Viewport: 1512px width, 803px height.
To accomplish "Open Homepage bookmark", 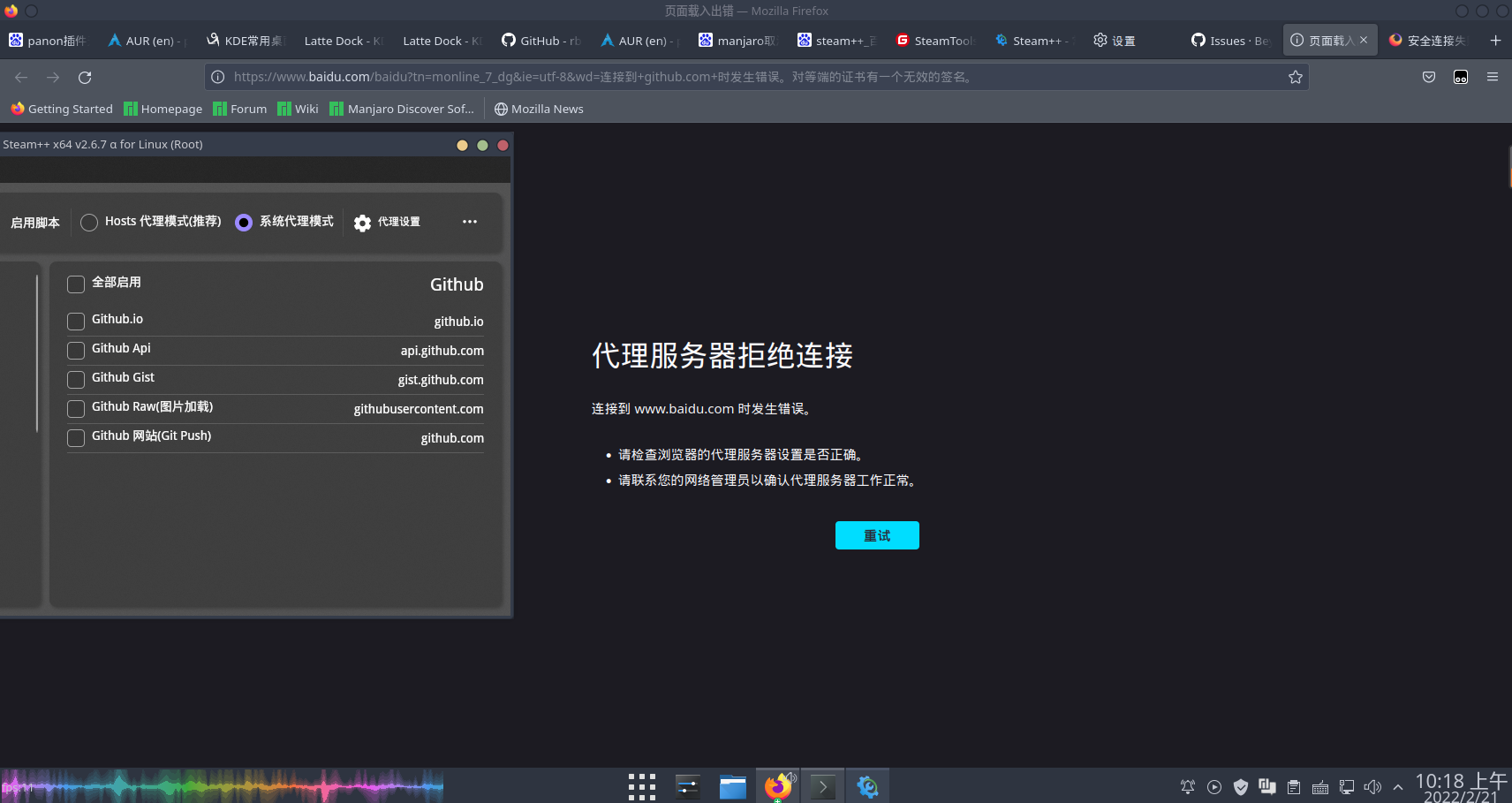I will [163, 109].
